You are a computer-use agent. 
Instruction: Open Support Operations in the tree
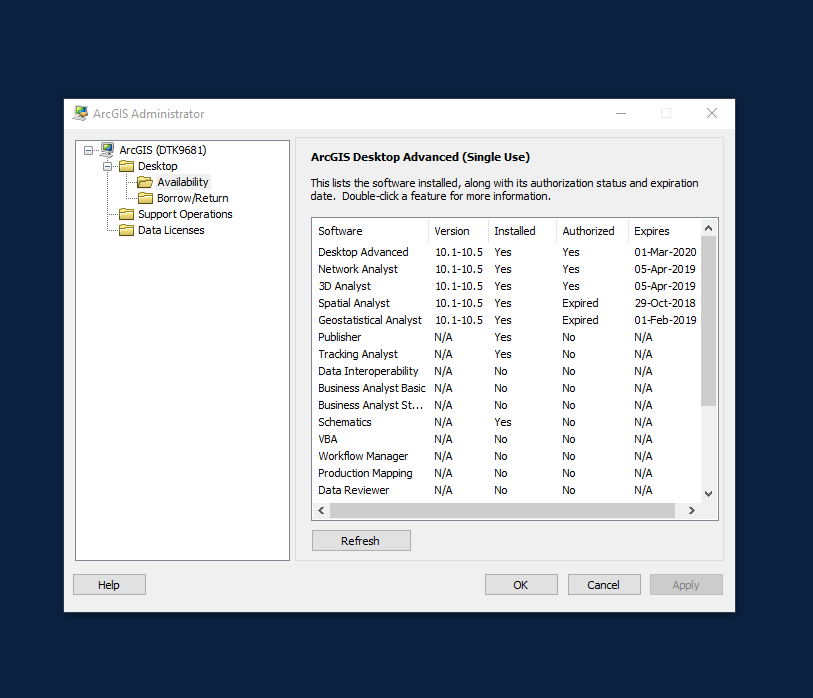(185, 214)
